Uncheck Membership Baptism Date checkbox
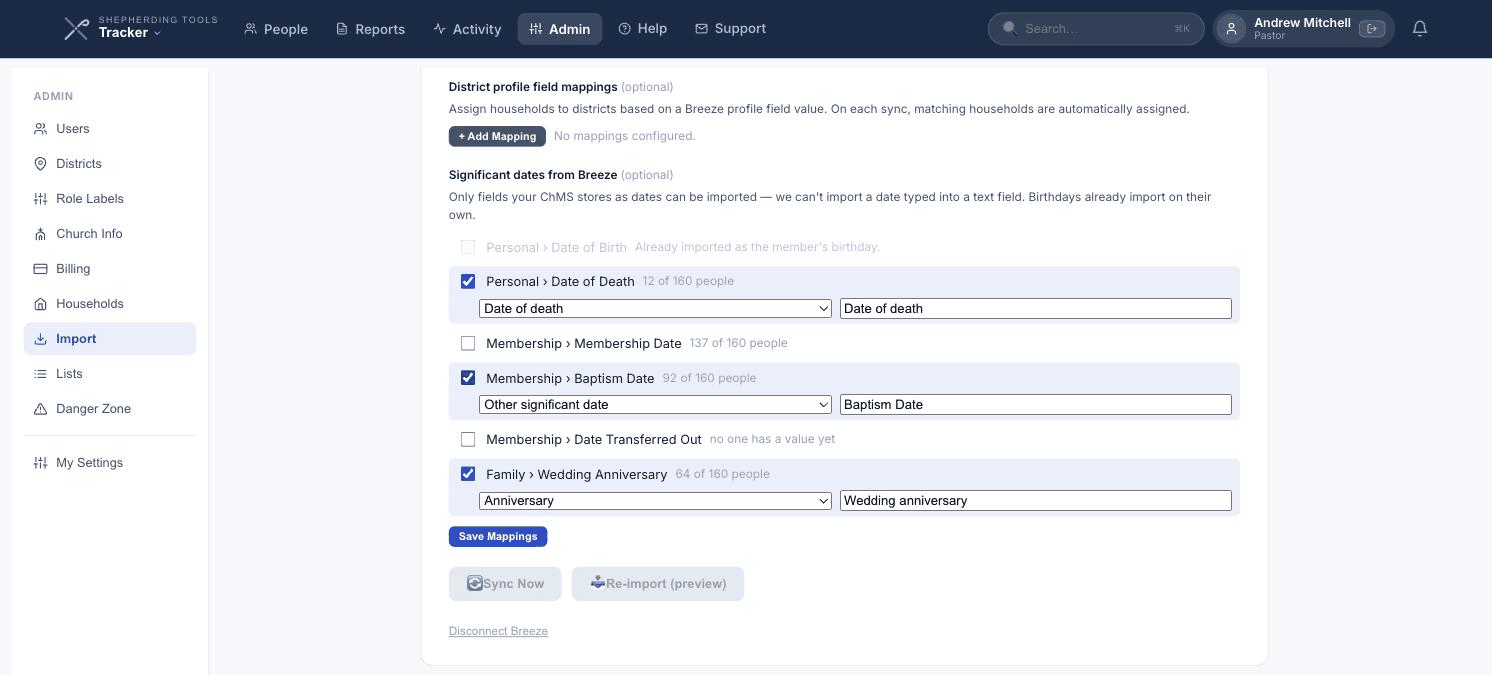 pos(468,378)
